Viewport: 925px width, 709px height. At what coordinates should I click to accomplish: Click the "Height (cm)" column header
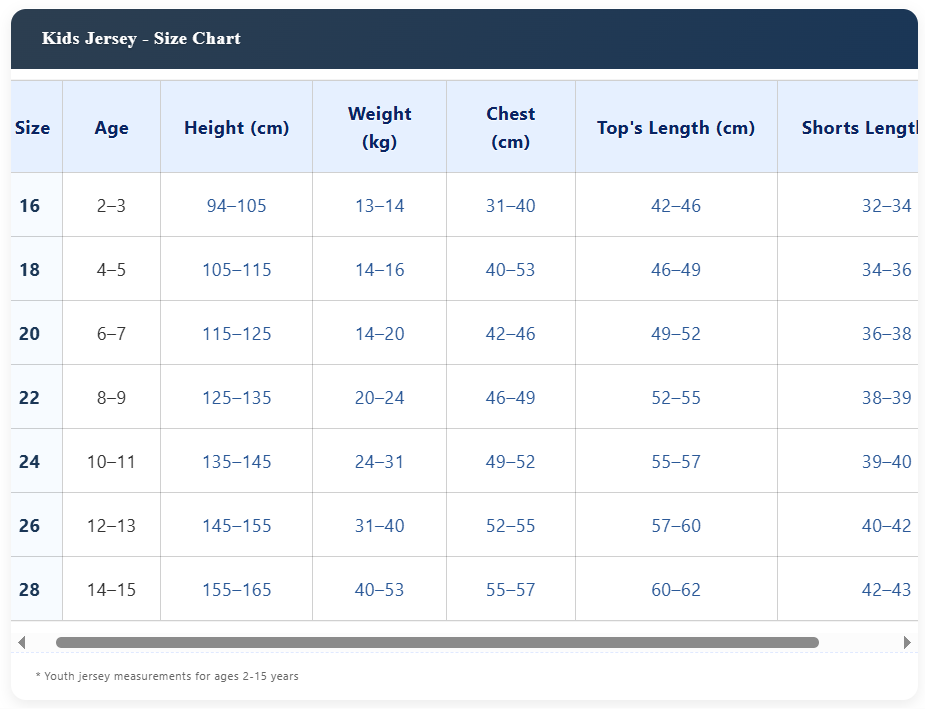click(x=236, y=128)
